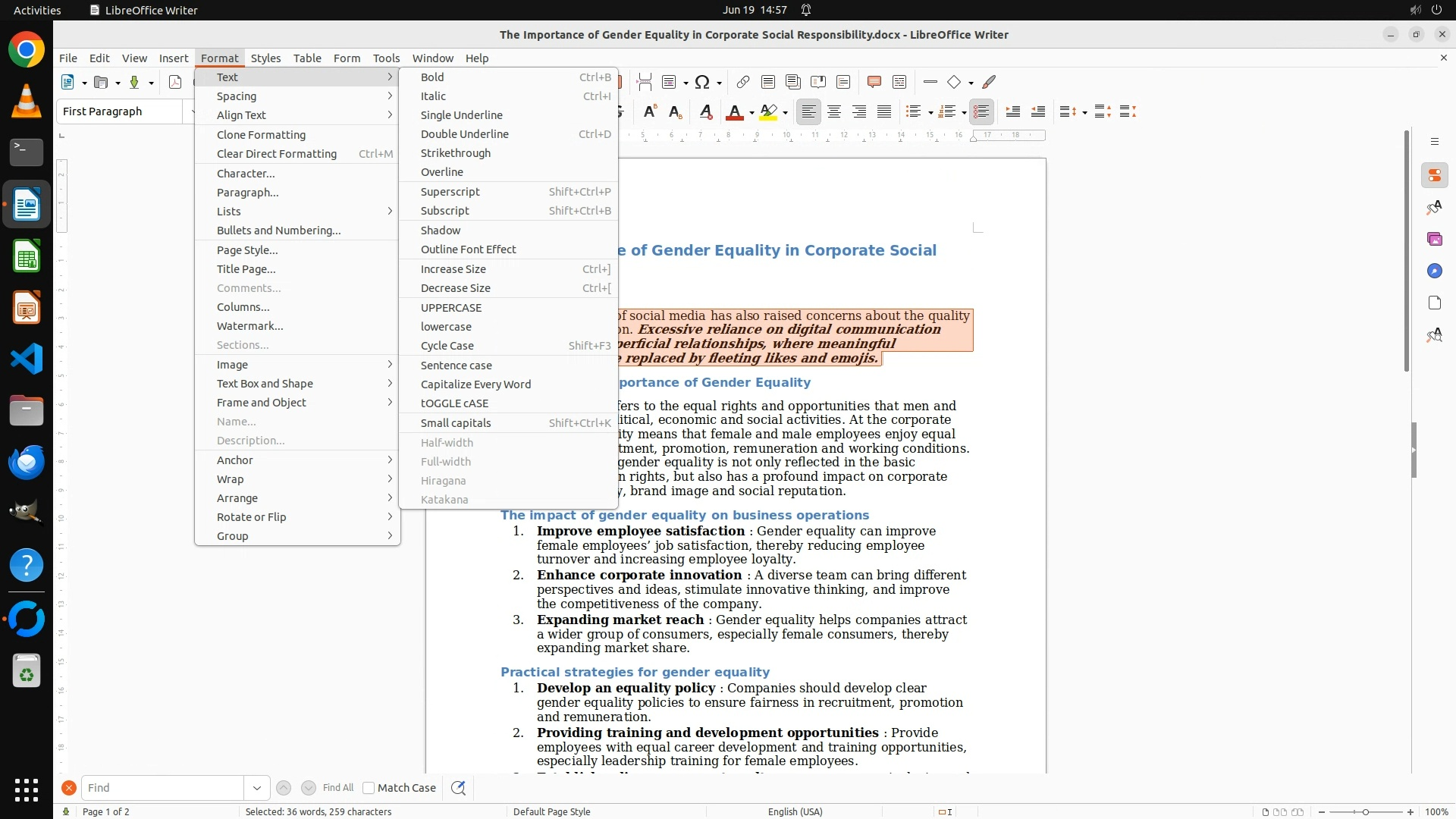Click the Justified alignment icon

point(884,112)
